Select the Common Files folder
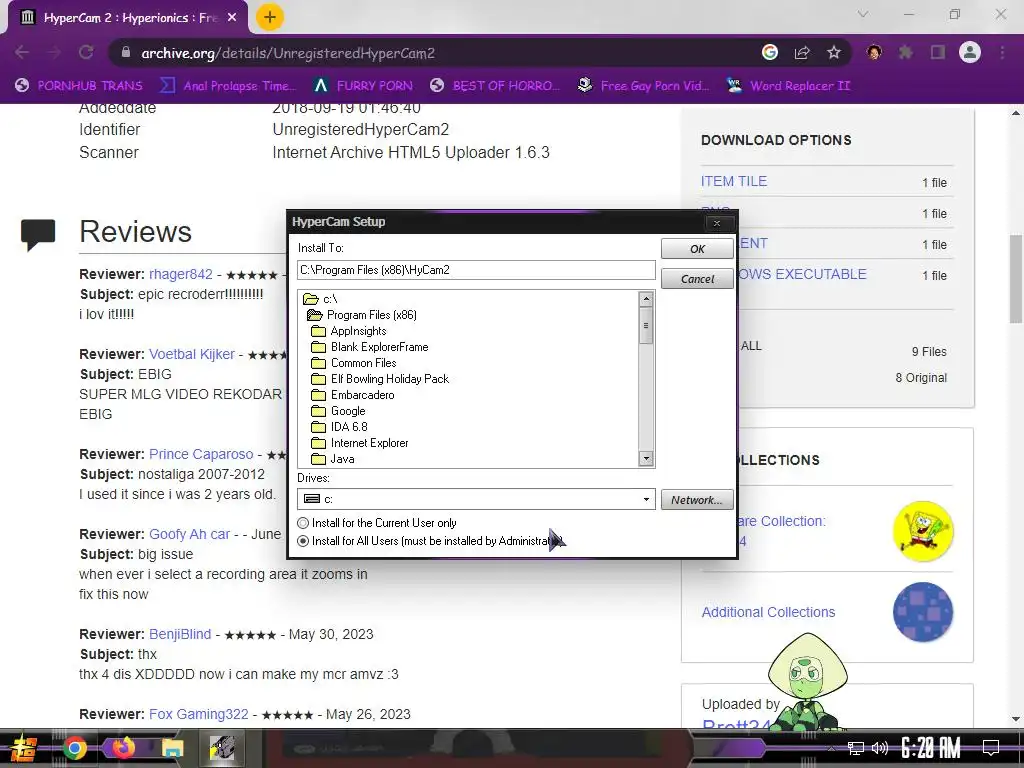This screenshot has width=1024, height=768. click(x=354, y=363)
